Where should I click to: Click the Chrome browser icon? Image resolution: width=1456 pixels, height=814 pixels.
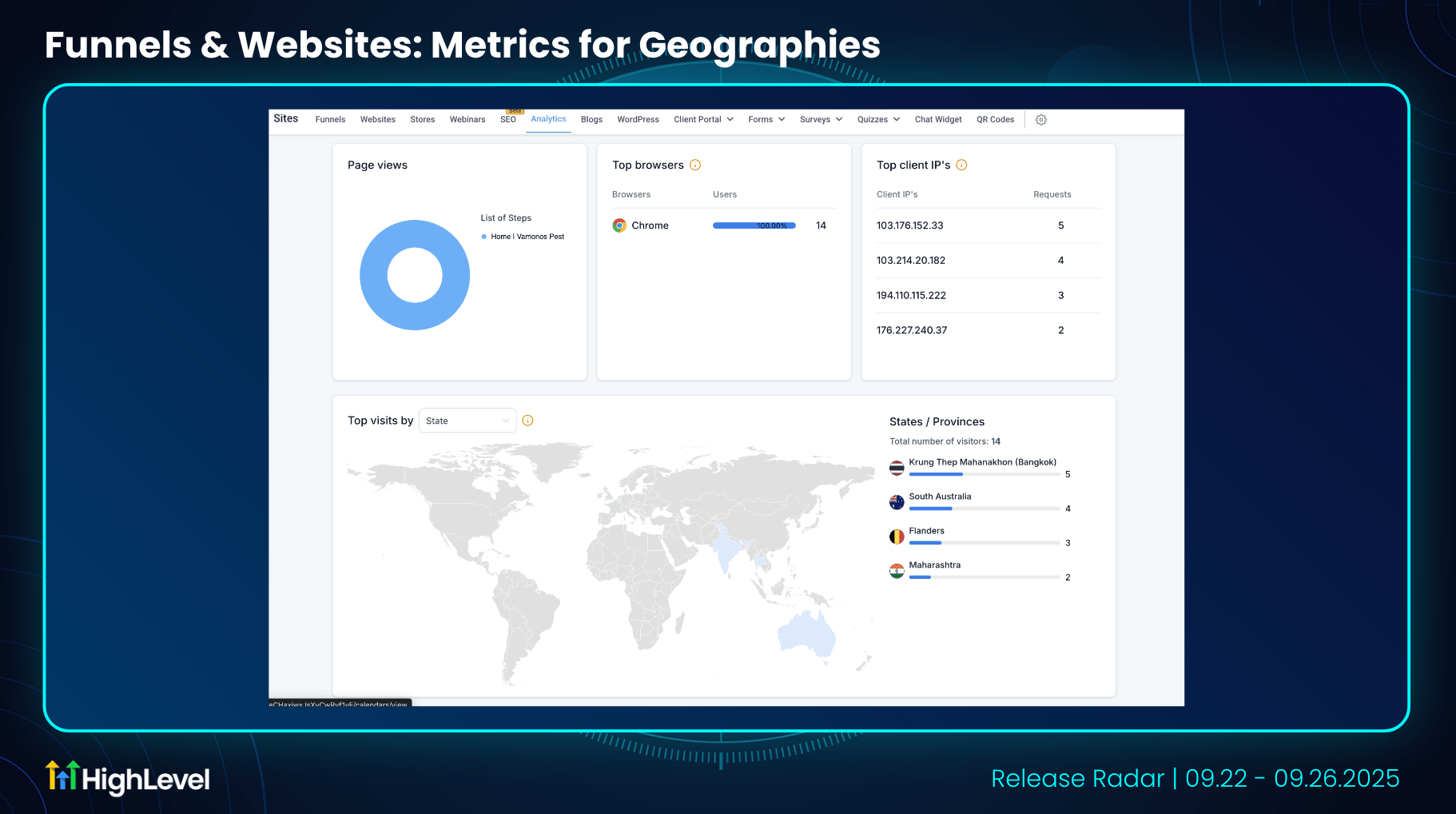click(x=619, y=225)
